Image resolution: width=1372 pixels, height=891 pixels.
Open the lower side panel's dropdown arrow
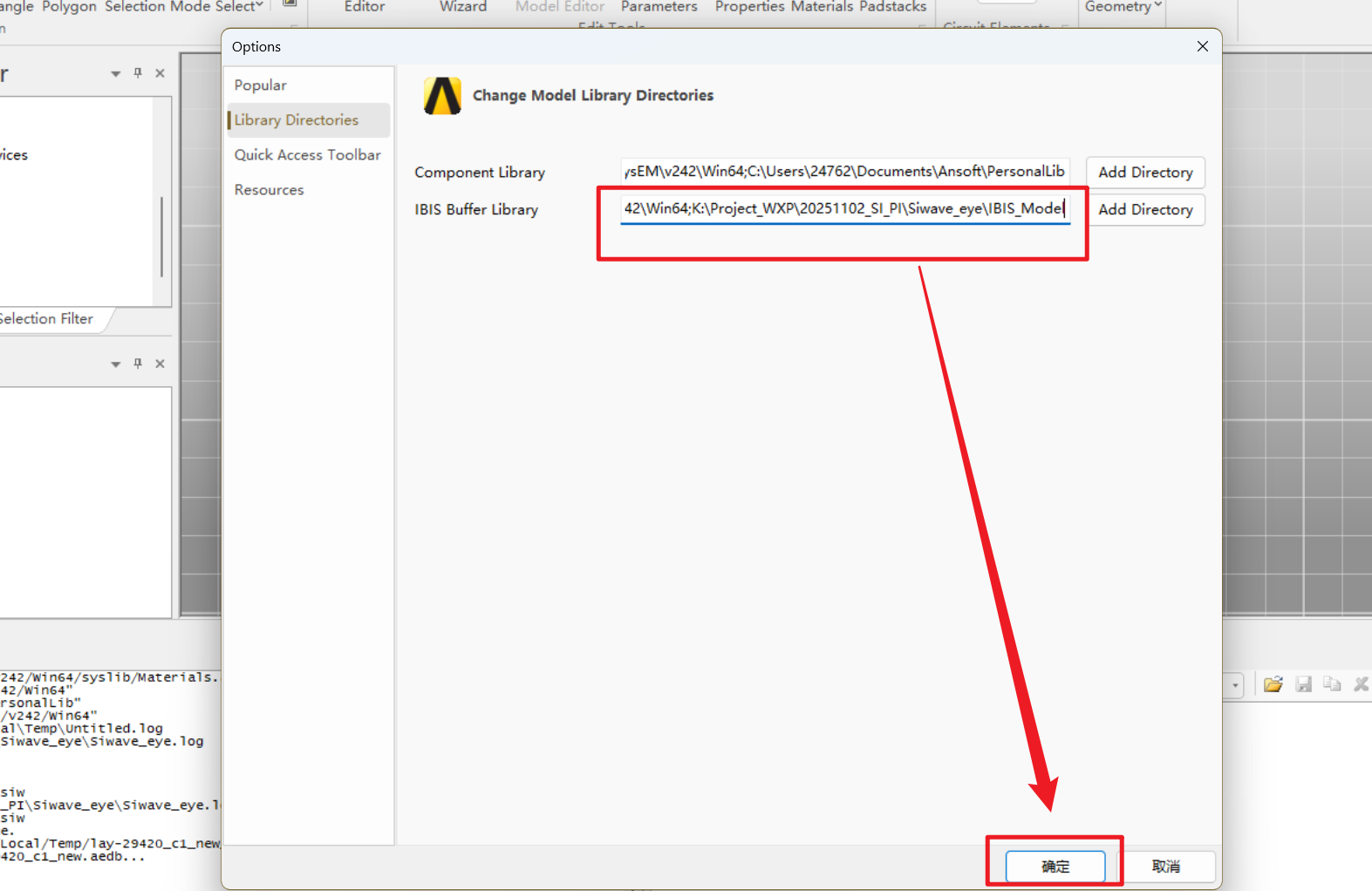(x=115, y=364)
